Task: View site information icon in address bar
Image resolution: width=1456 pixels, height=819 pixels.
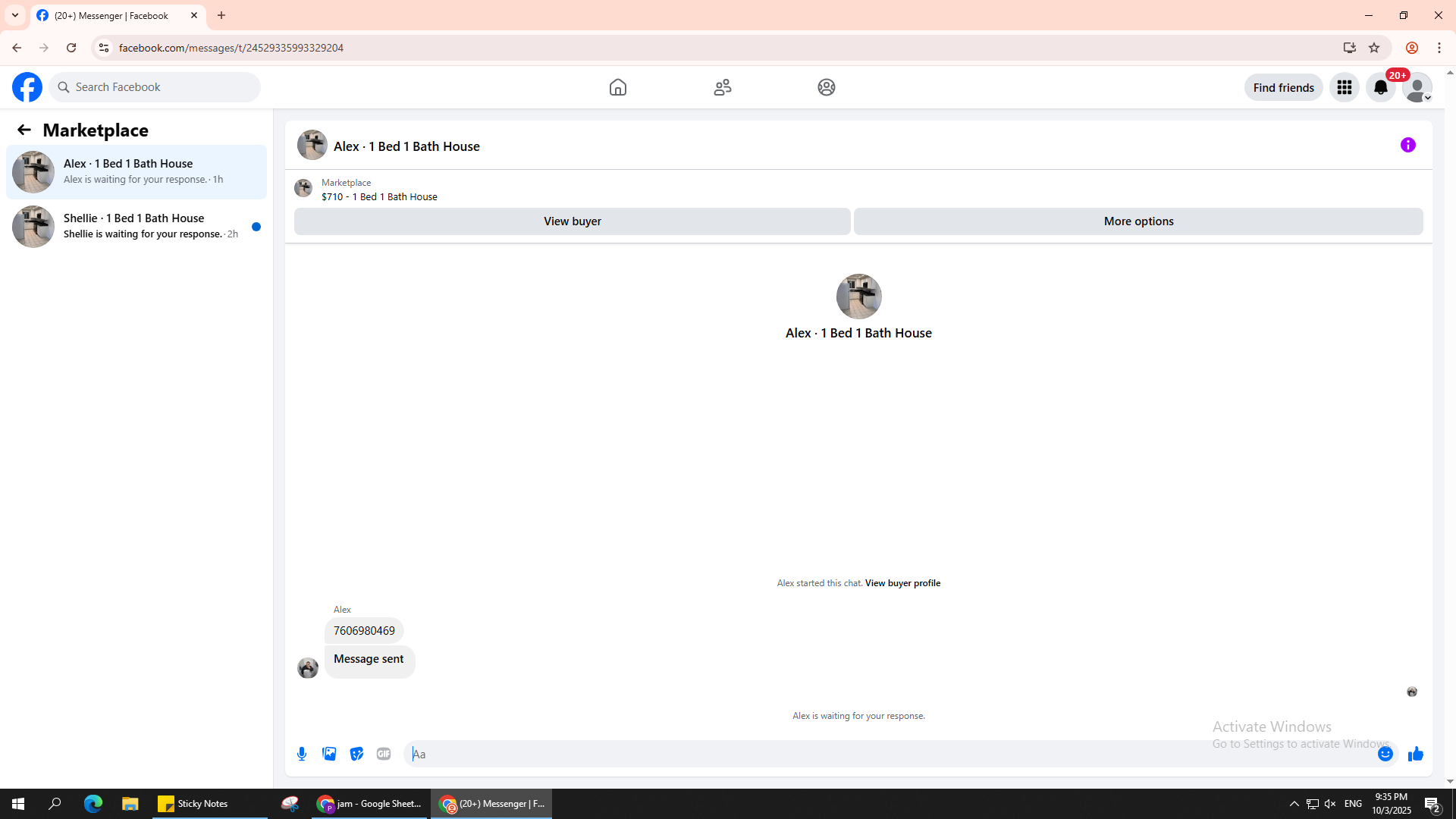Action: 104,48
